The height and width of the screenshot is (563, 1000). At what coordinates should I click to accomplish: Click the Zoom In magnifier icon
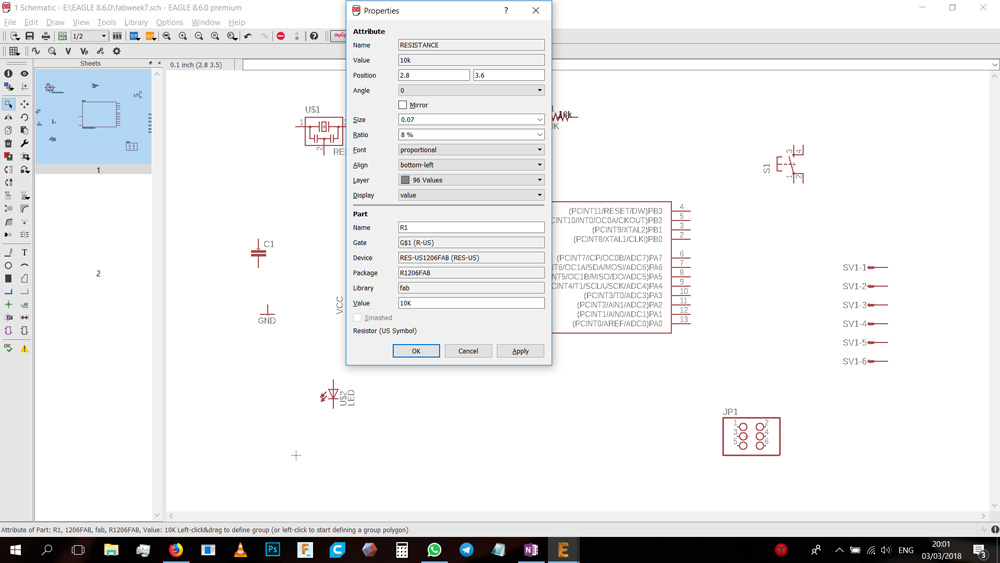(183, 36)
